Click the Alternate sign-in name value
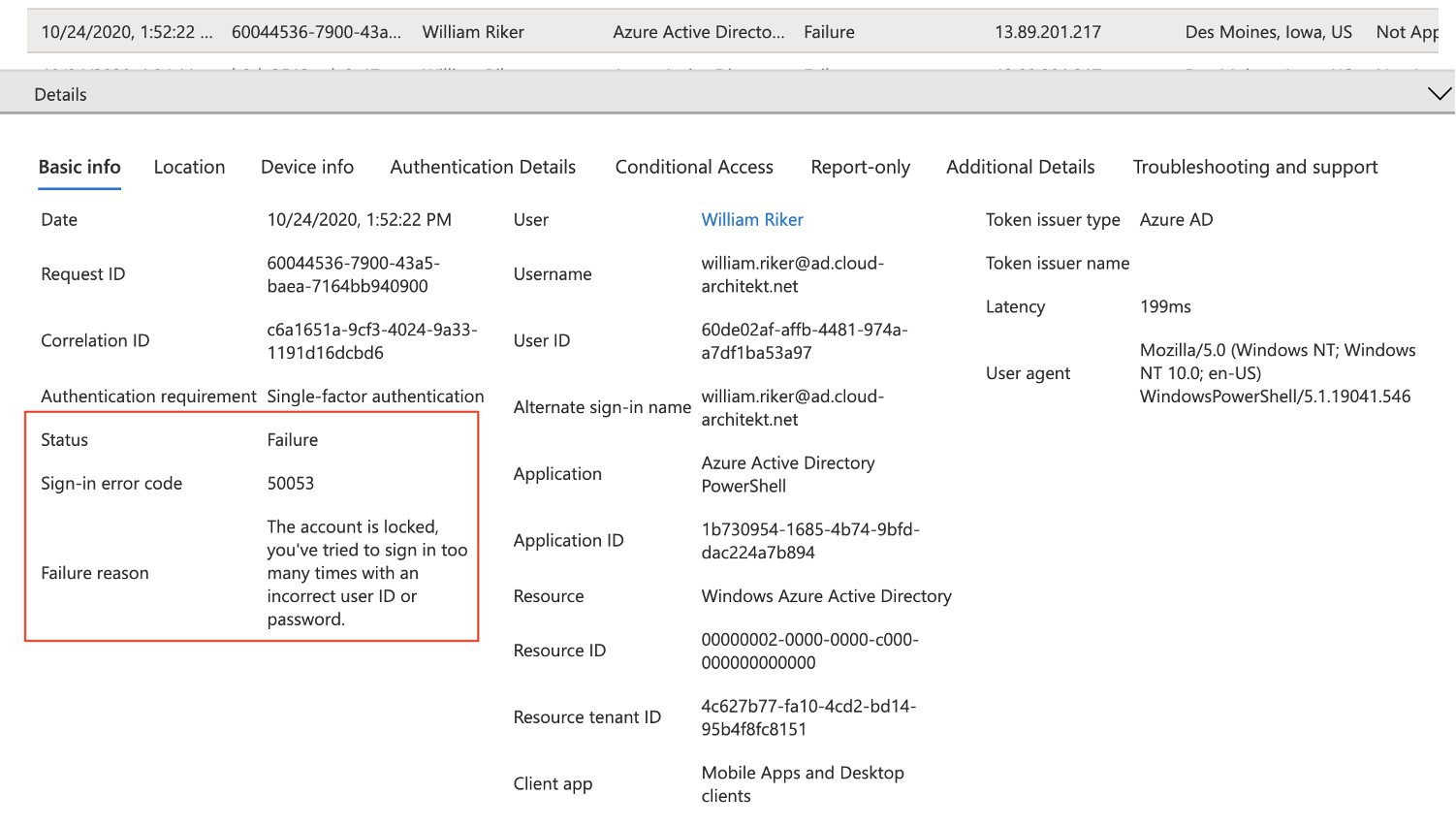 793,408
